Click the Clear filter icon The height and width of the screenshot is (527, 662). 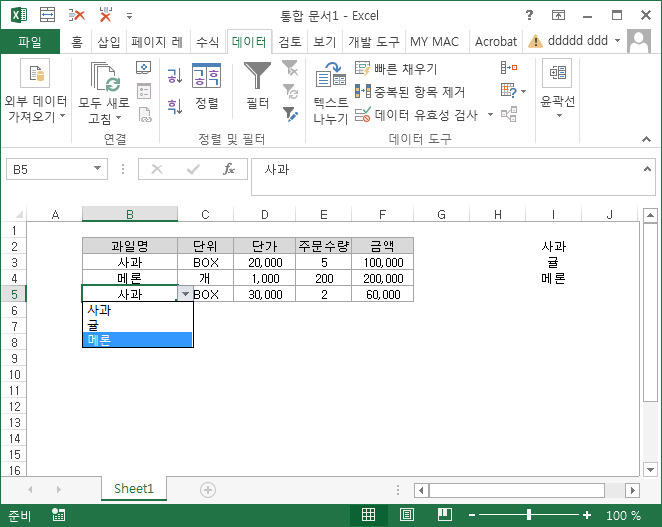point(290,68)
